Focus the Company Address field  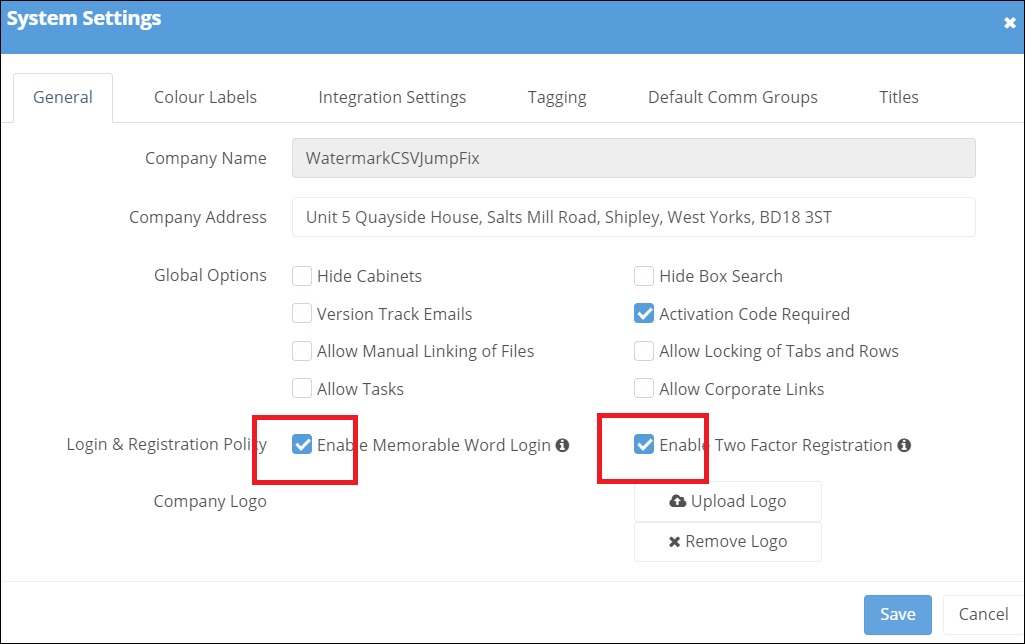coord(633,217)
